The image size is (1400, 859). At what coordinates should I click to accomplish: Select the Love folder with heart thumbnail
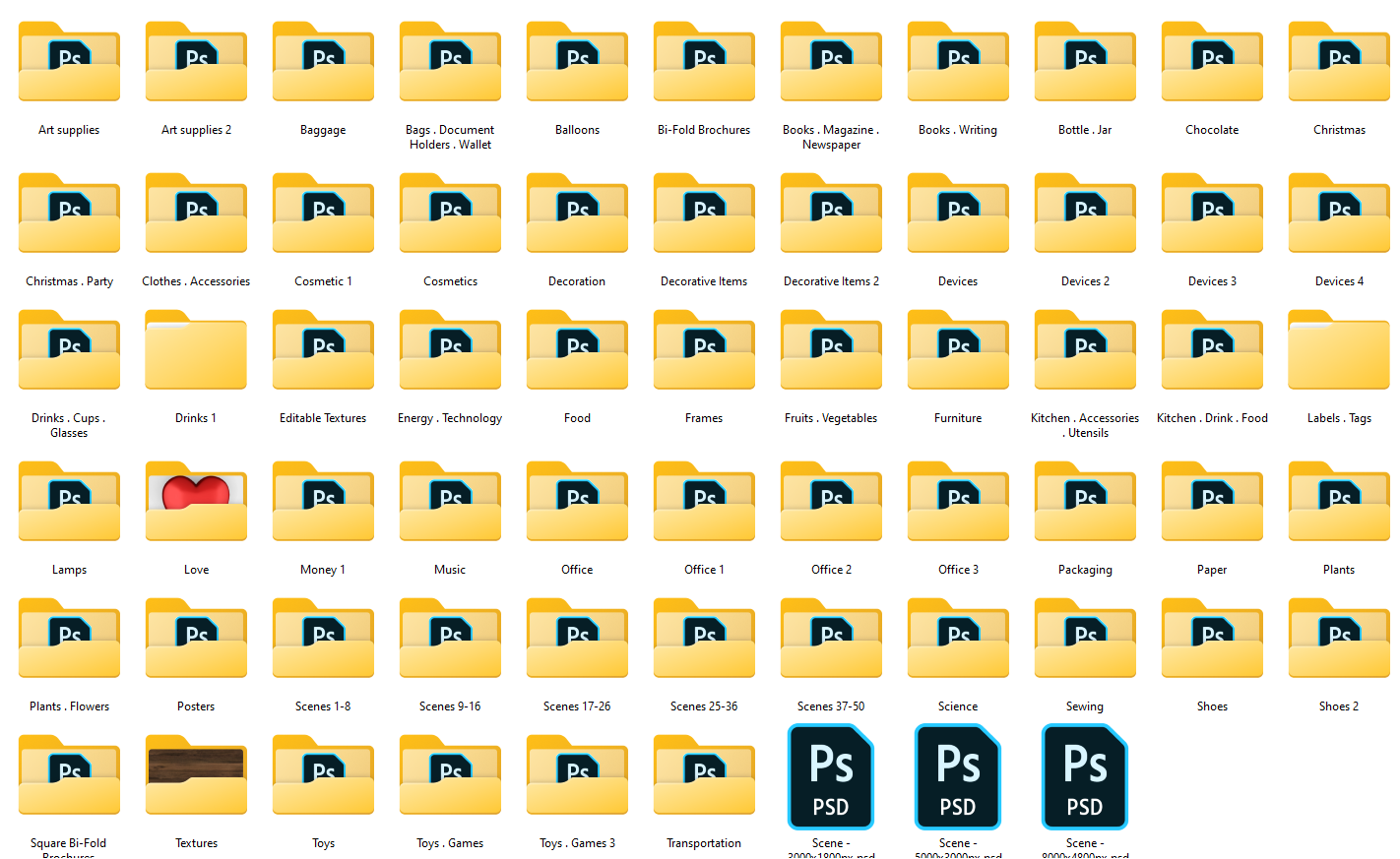[x=196, y=502]
